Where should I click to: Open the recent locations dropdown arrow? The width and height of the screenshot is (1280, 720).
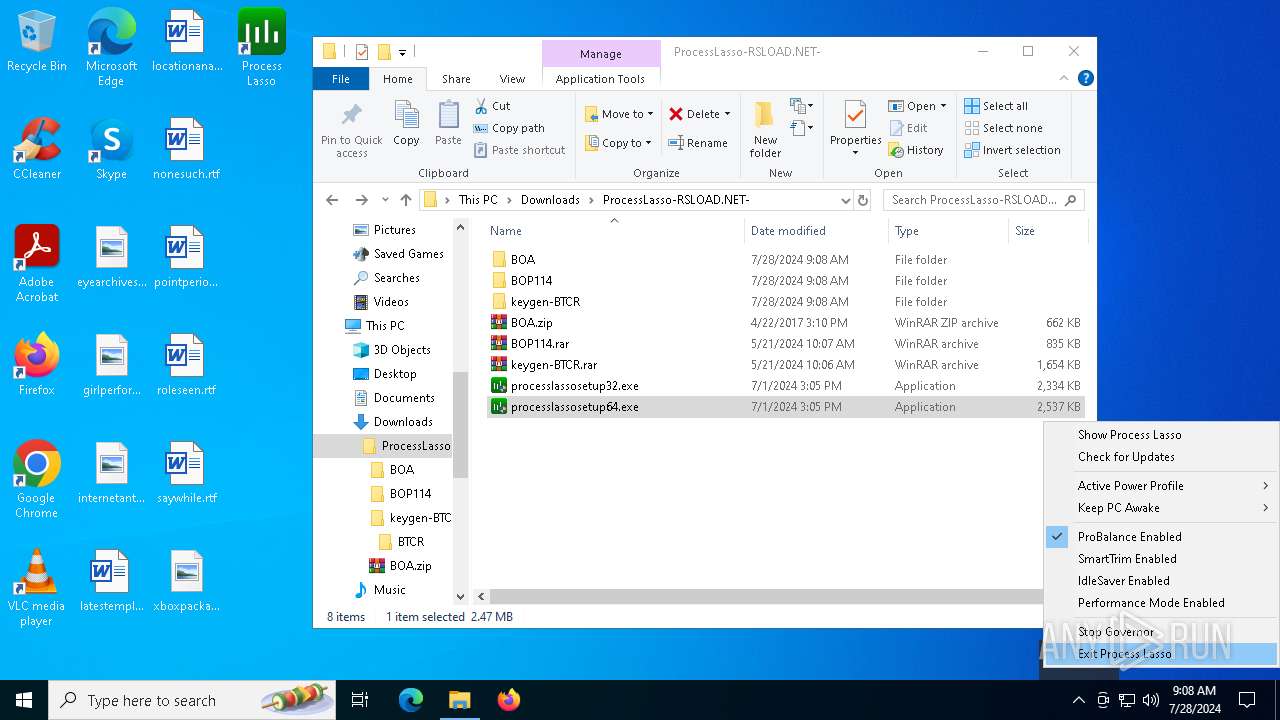[384, 200]
